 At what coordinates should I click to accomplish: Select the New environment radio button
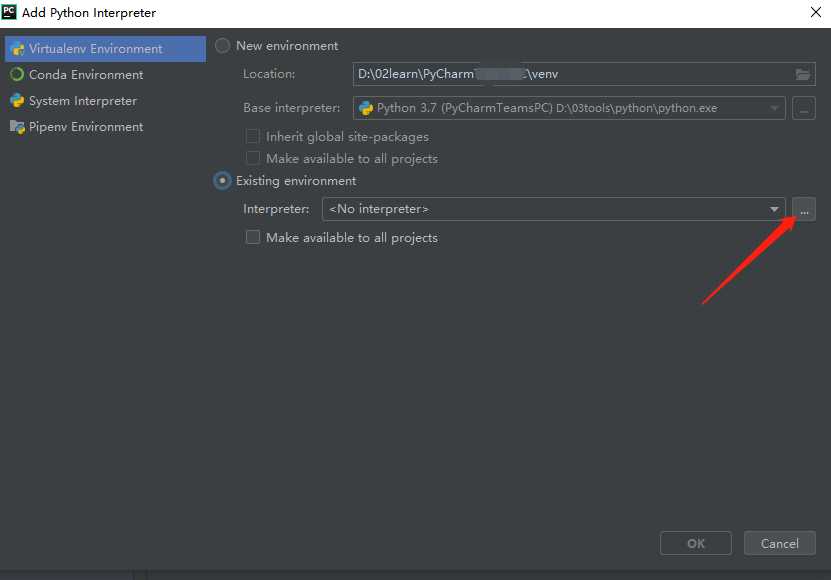tap(223, 46)
